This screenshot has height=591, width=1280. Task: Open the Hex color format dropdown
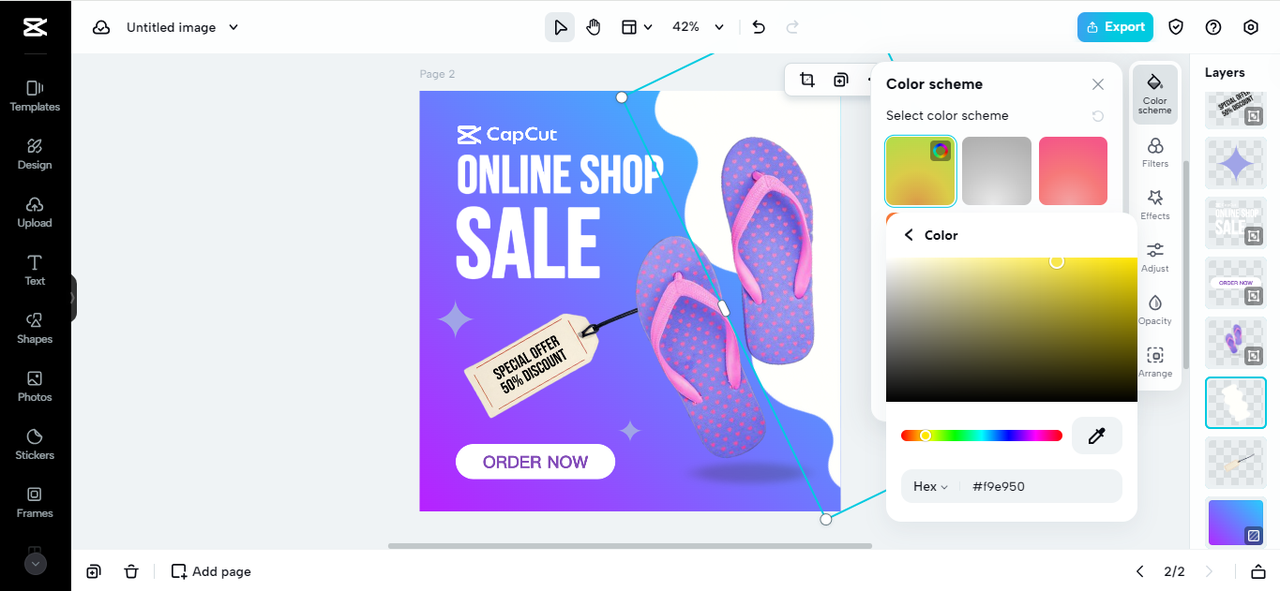(930, 487)
